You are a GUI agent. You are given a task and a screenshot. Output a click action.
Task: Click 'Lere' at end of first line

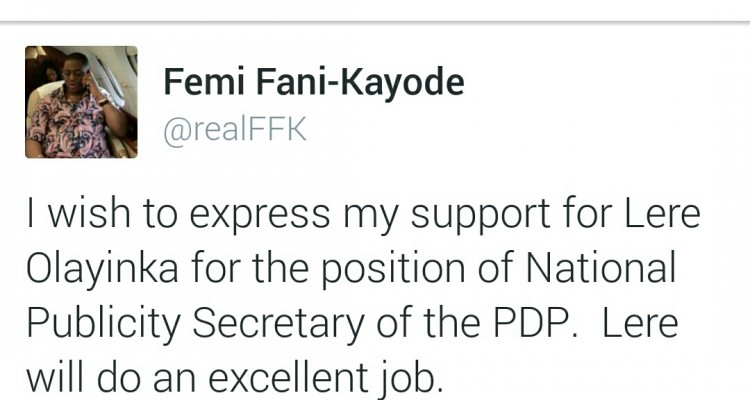tap(663, 213)
